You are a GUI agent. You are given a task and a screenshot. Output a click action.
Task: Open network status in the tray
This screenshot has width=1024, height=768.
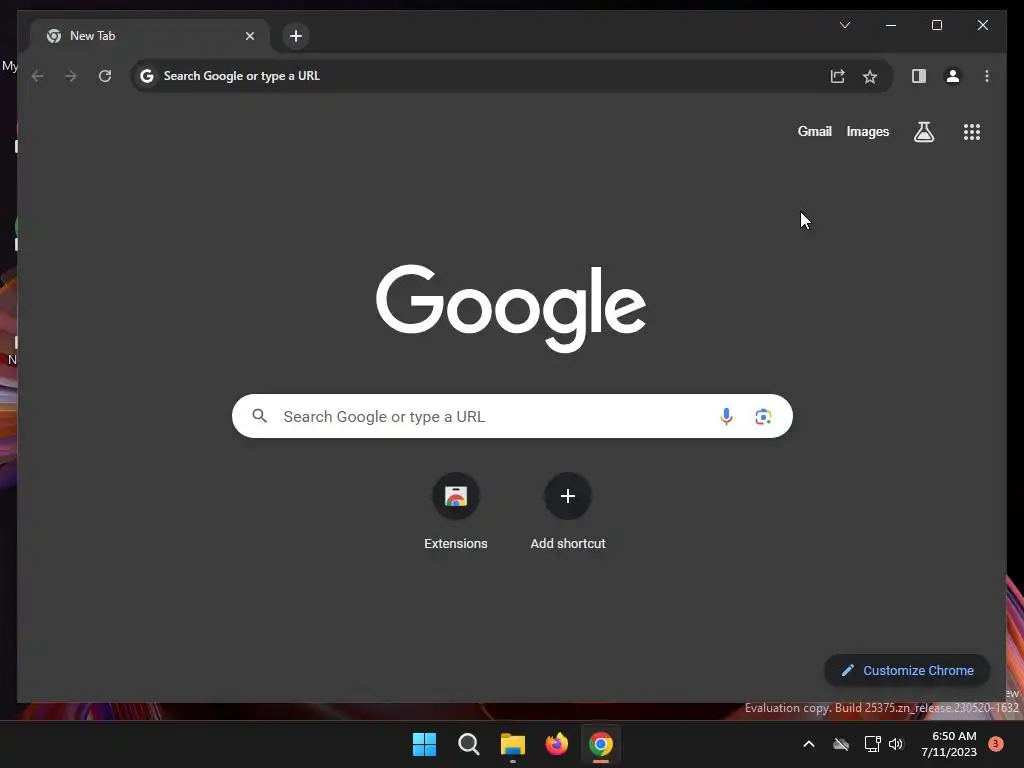coord(872,744)
